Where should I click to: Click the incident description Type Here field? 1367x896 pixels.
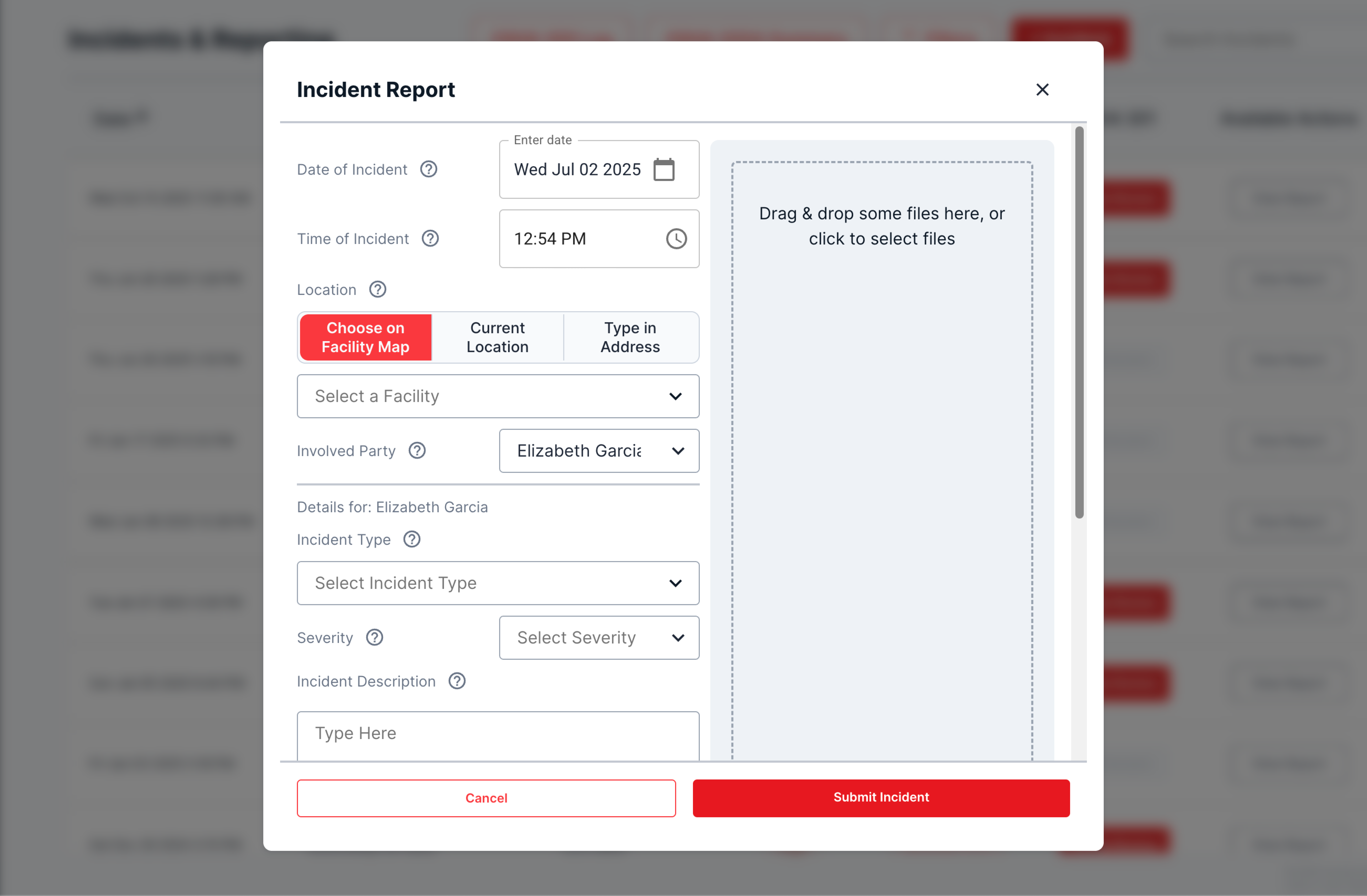click(498, 734)
